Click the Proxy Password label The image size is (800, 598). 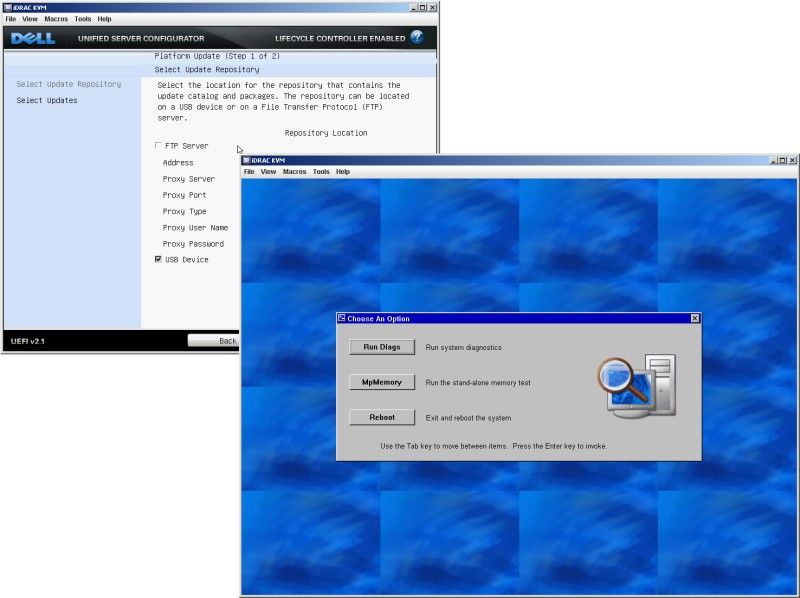coord(193,244)
